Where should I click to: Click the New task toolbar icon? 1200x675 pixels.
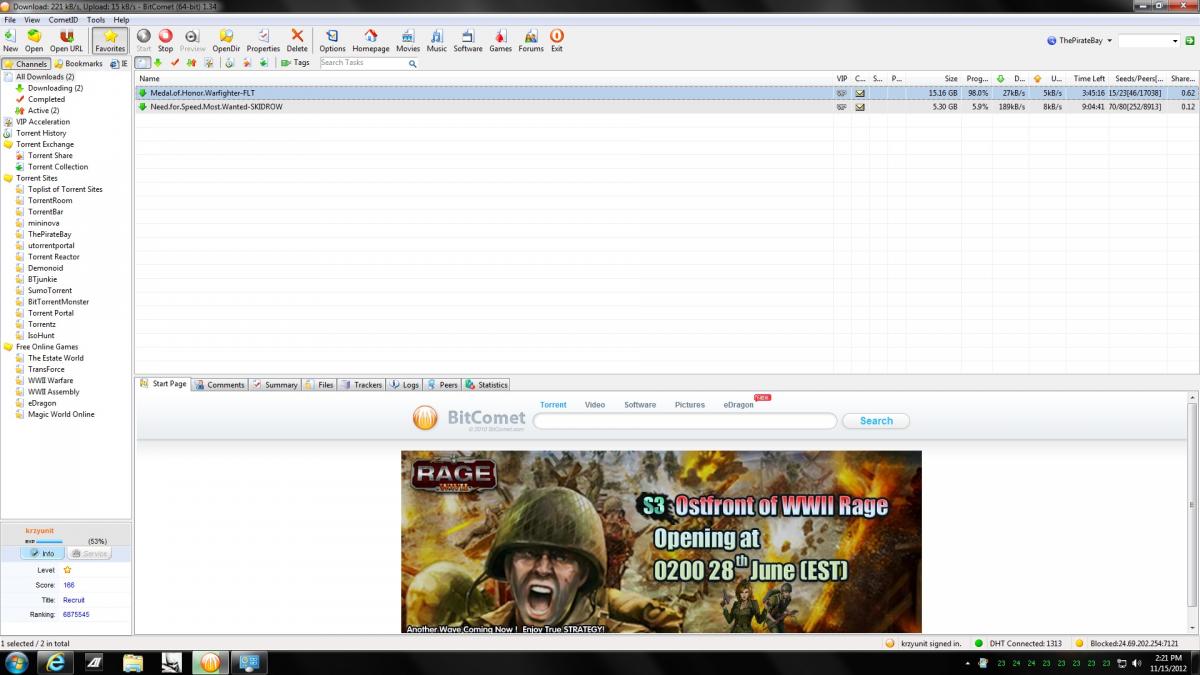click(x=10, y=40)
